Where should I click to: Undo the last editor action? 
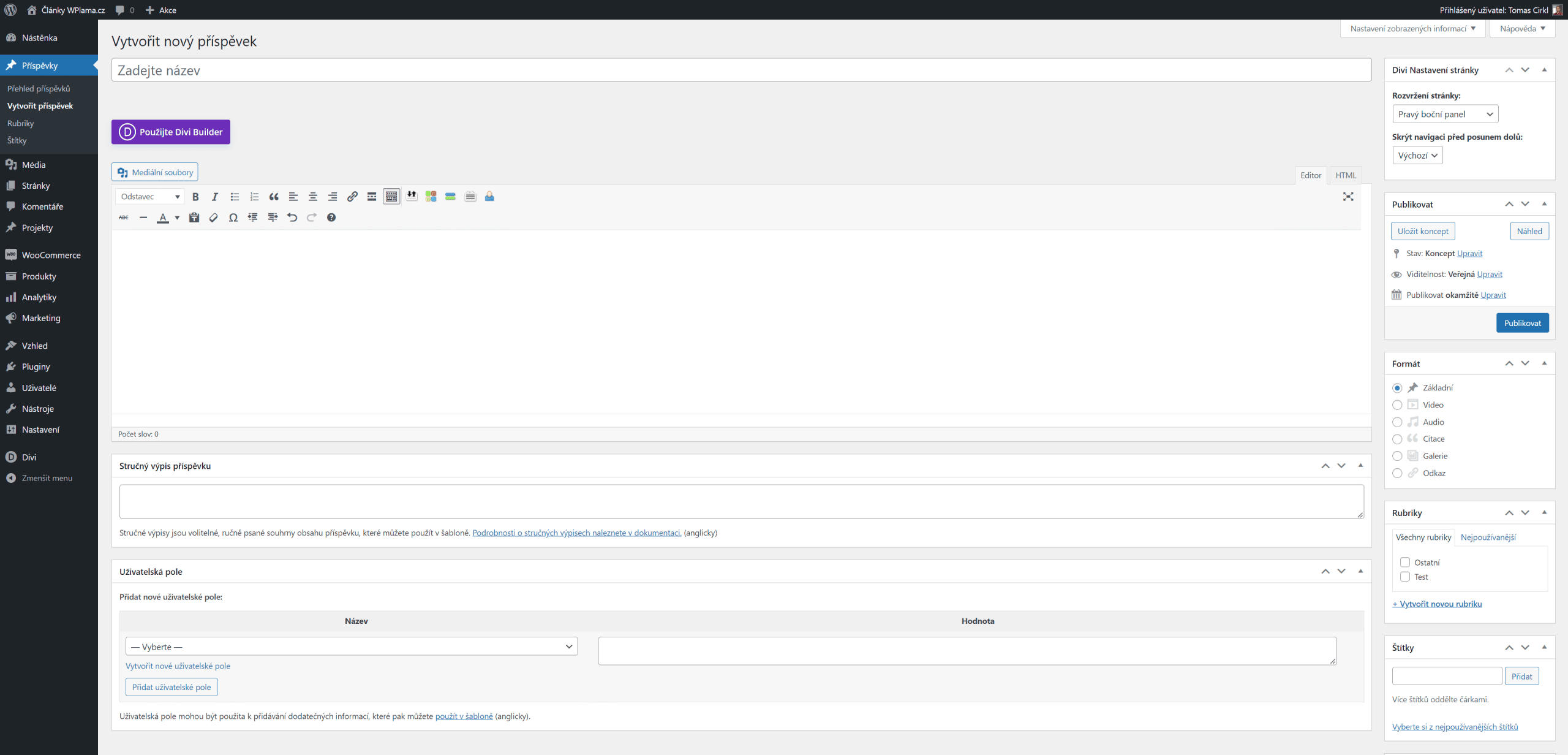[292, 218]
